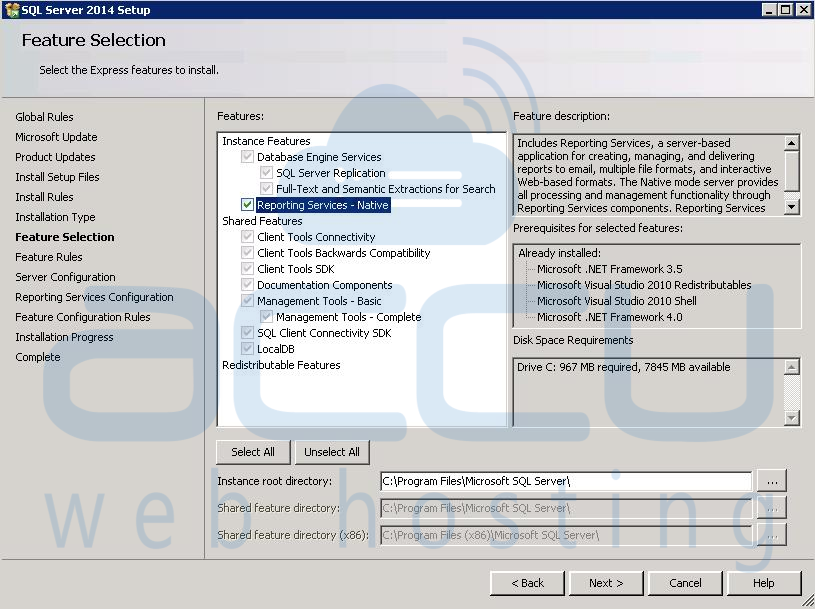Open the Installation Progress step
815x609 pixels.
(x=64, y=337)
